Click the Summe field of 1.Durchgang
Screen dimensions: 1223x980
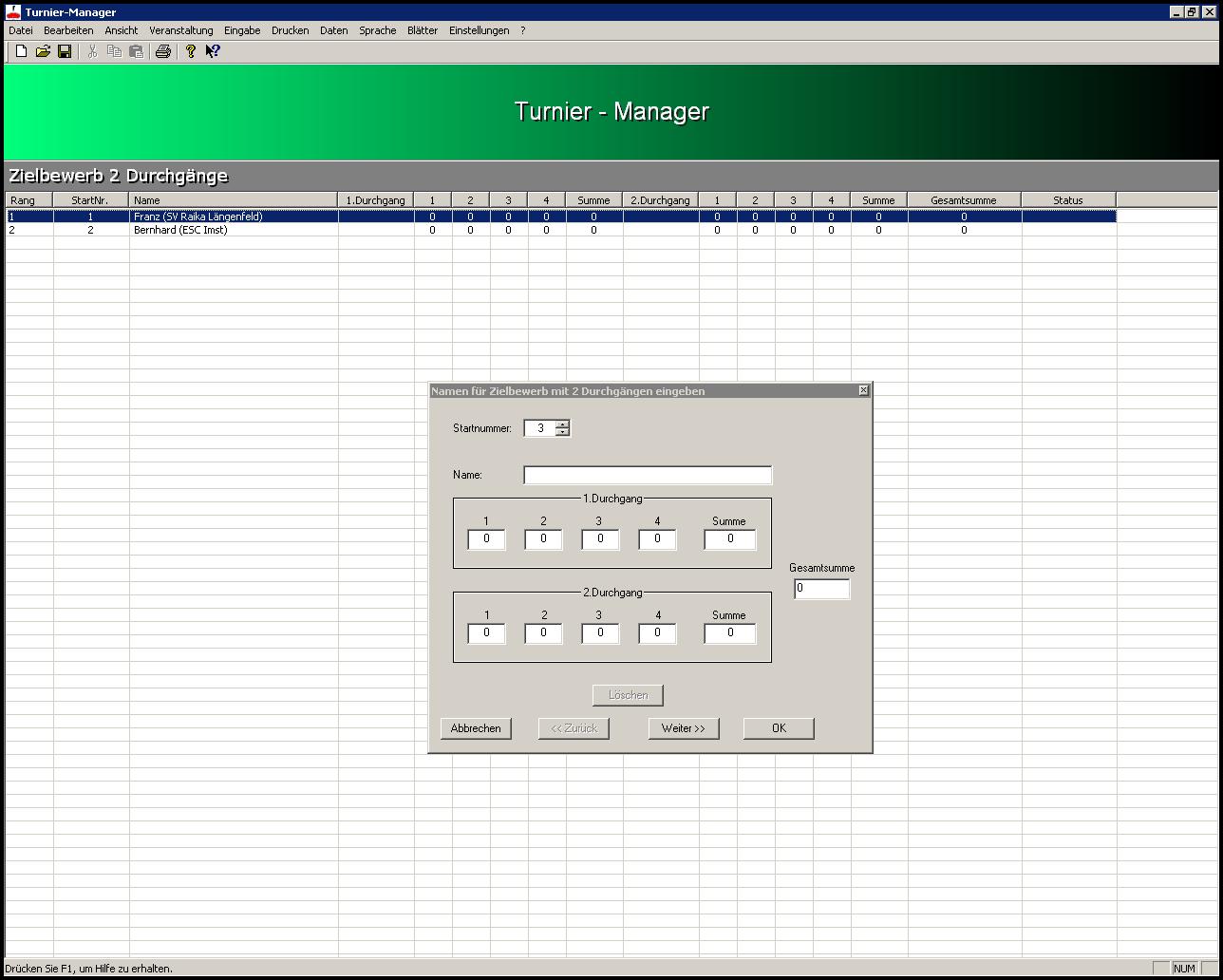[730, 539]
